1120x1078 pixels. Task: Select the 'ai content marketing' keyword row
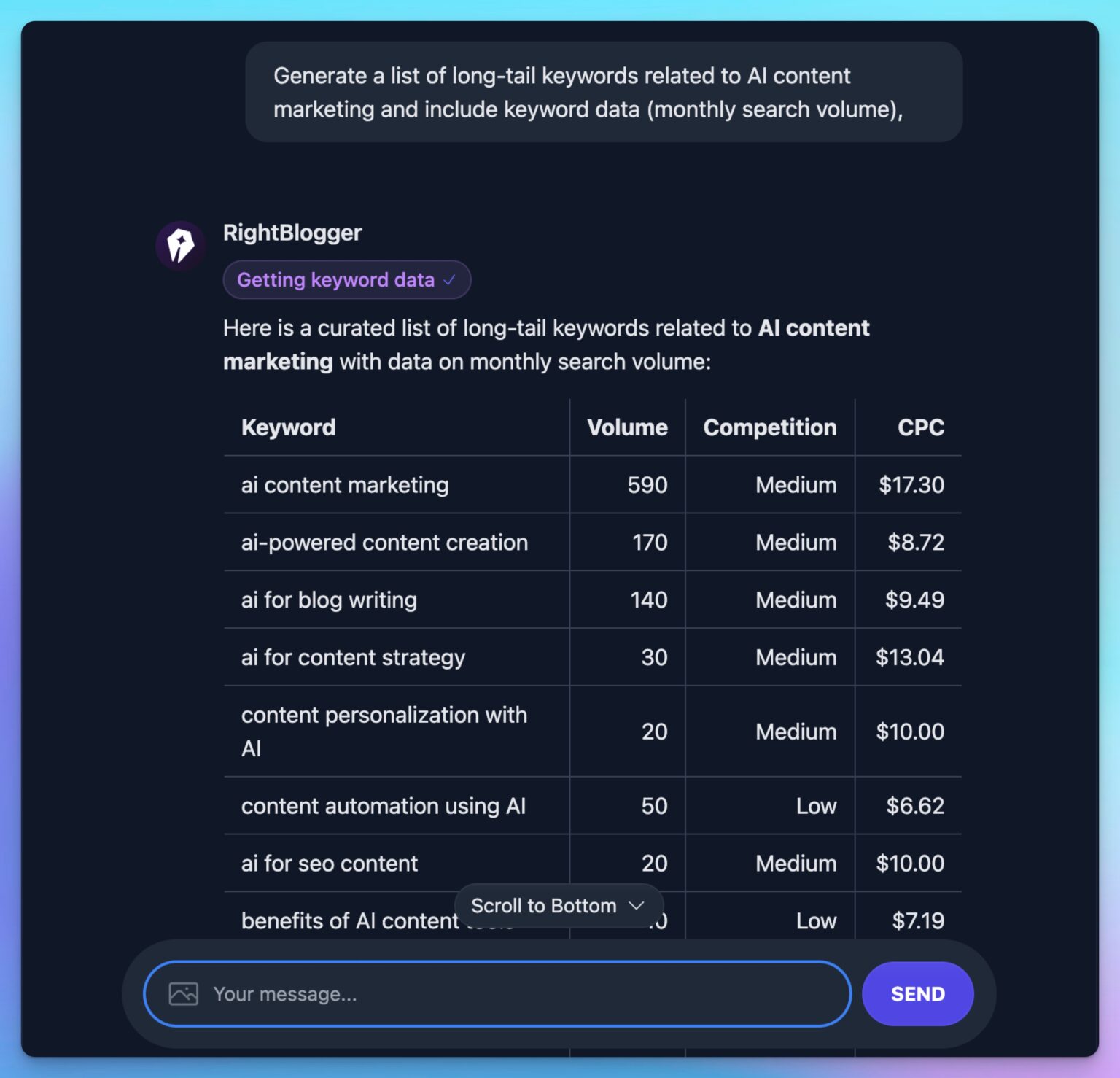[x=344, y=484]
